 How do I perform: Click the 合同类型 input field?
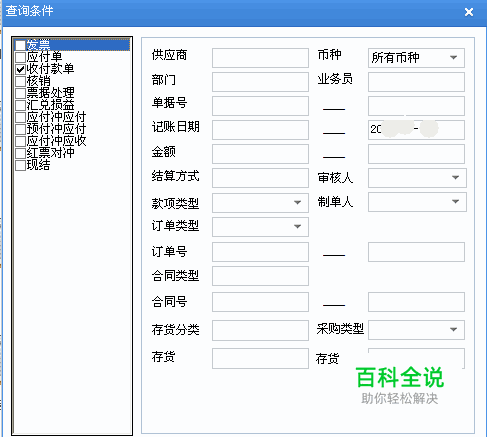[260, 276]
